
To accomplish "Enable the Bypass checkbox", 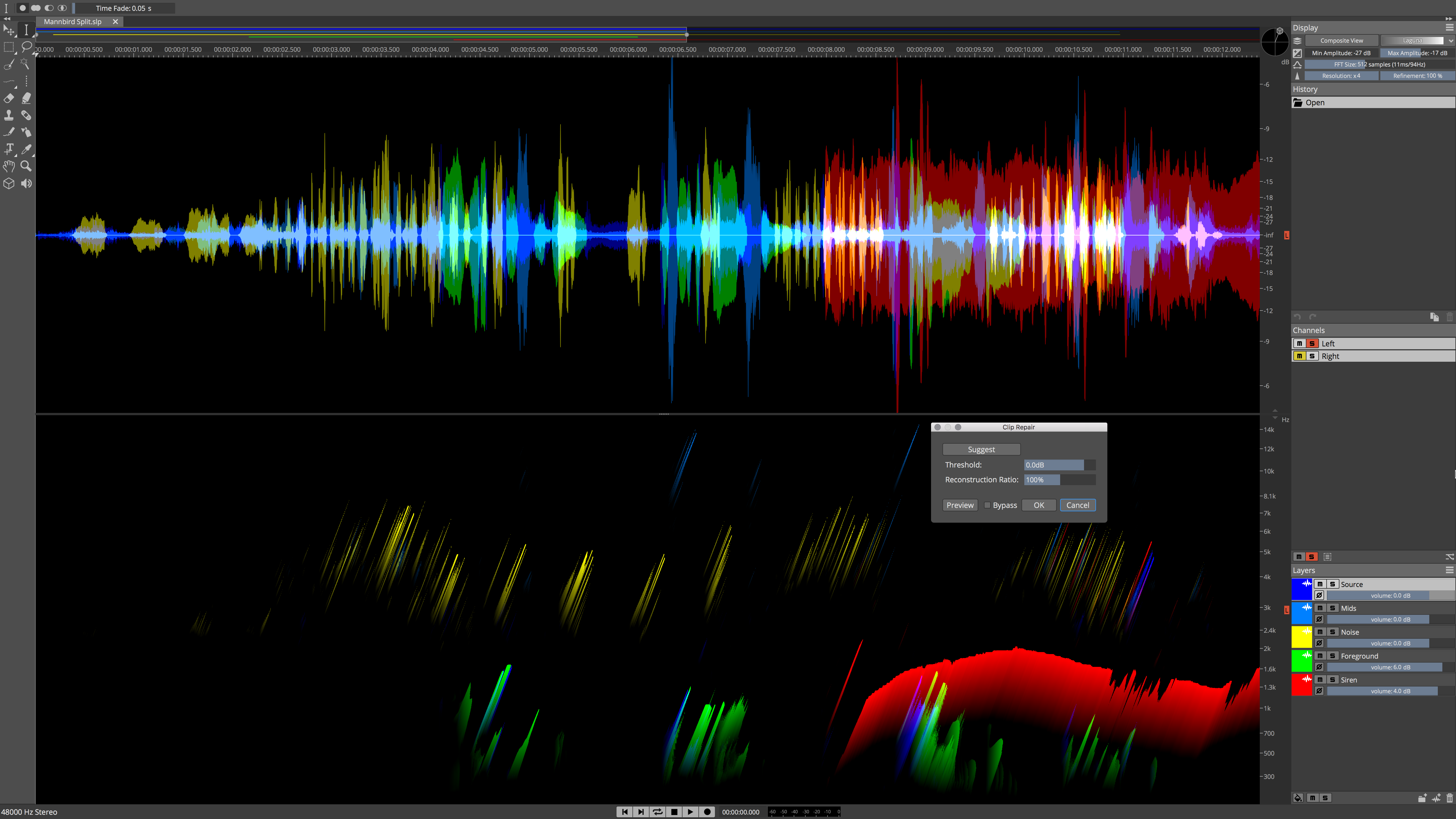I will click(x=987, y=505).
